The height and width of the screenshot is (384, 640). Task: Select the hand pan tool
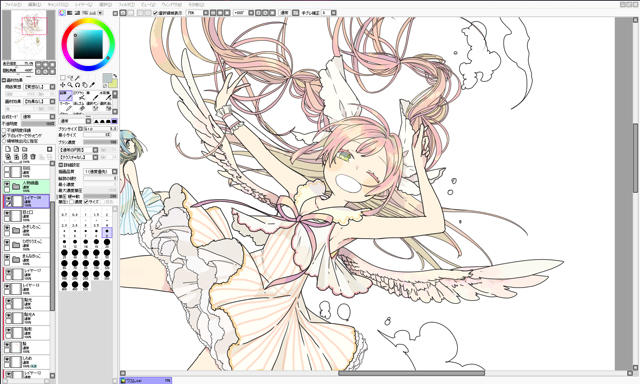85,85
